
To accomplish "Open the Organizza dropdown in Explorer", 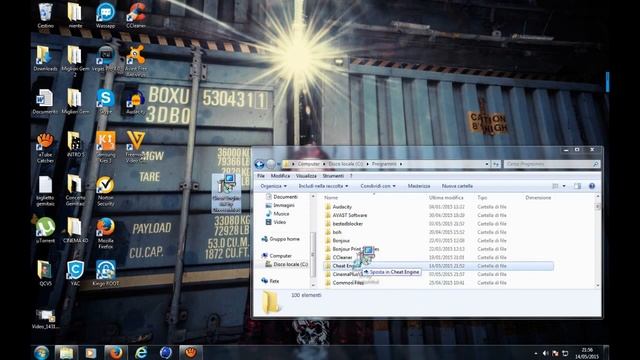I will coord(273,186).
